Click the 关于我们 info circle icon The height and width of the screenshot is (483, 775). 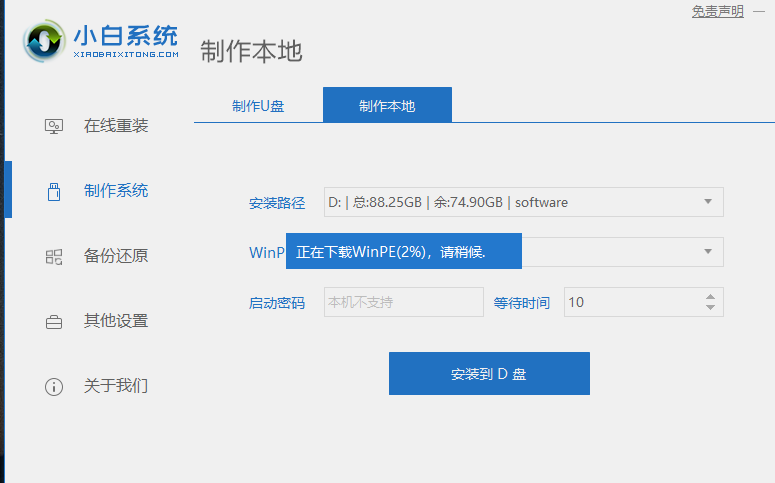click(54, 386)
